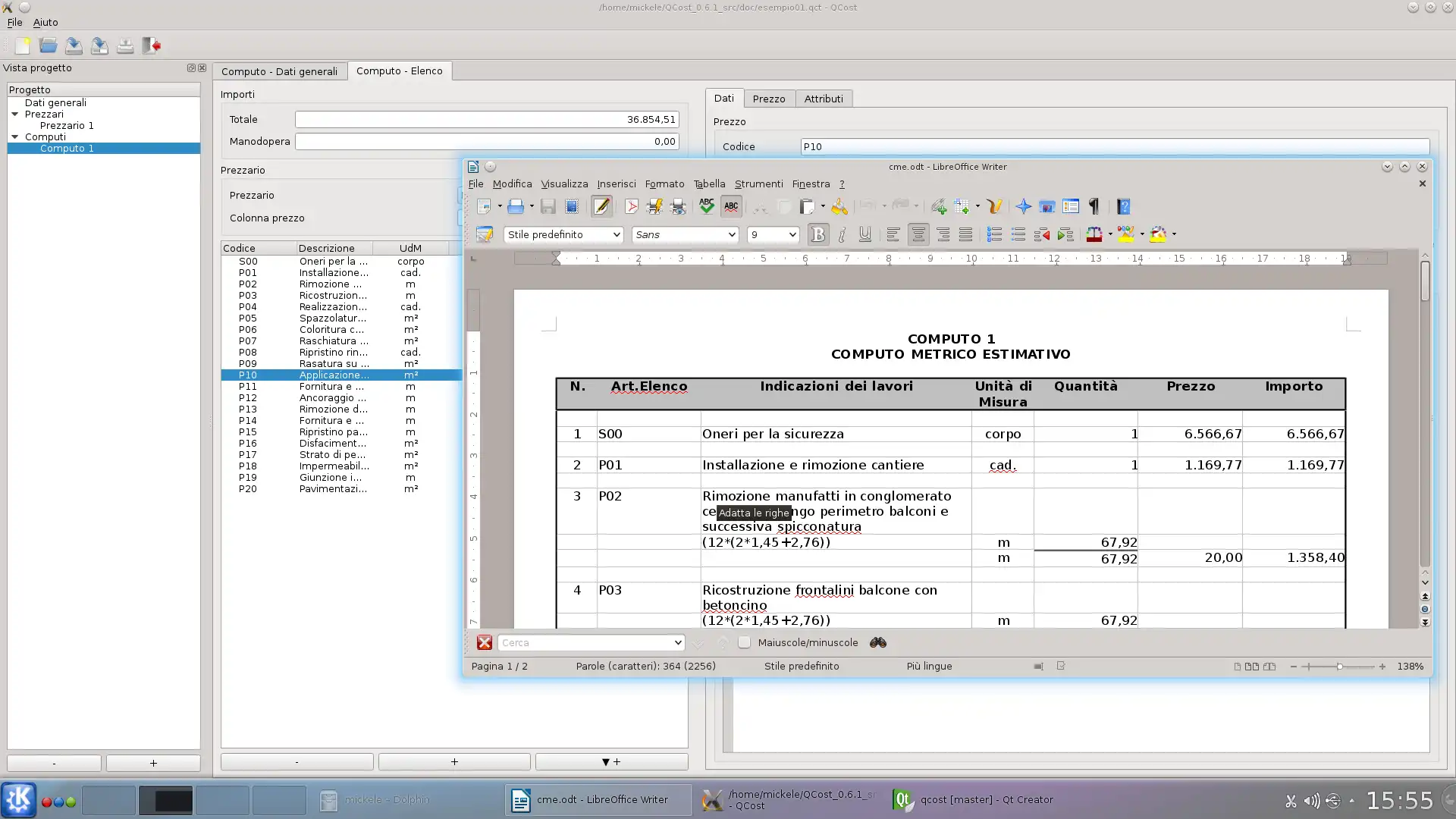Click the Decrease Indent icon
The height and width of the screenshot is (819, 1456).
(x=1041, y=235)
